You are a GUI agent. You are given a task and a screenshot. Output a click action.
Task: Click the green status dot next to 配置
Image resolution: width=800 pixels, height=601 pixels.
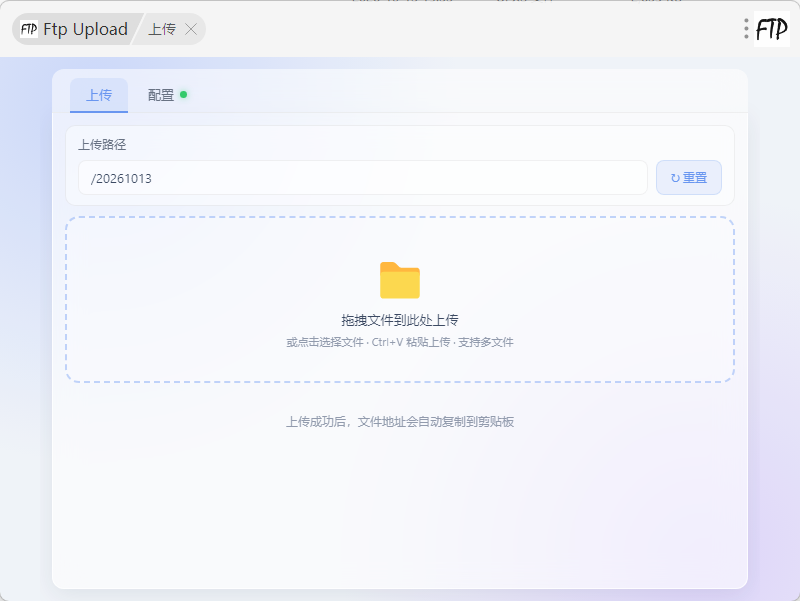click(184, 94)
